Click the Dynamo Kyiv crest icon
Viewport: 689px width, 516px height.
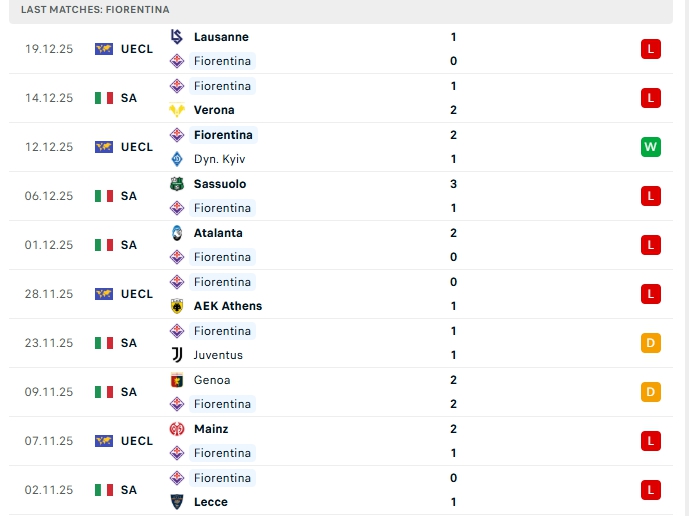pyautogui.click(x=177, y=159)
